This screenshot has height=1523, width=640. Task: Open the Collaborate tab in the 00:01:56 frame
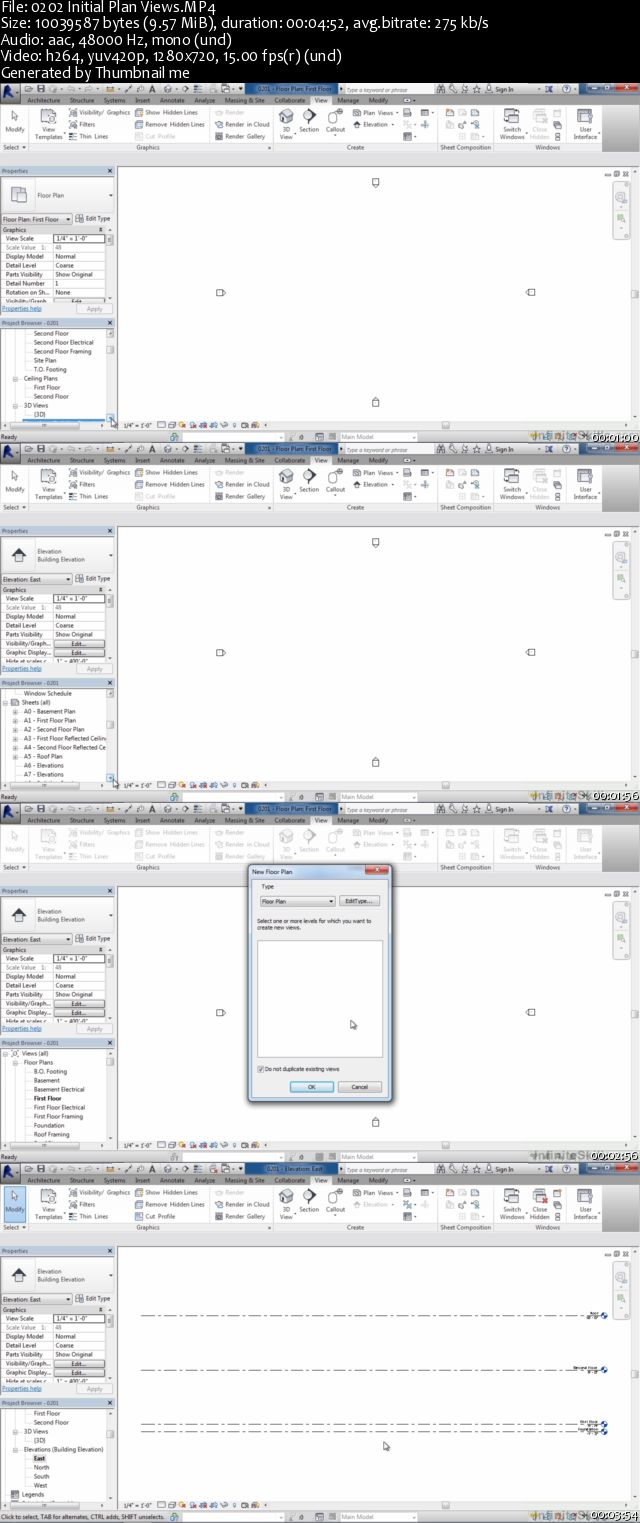coord(290,460)
